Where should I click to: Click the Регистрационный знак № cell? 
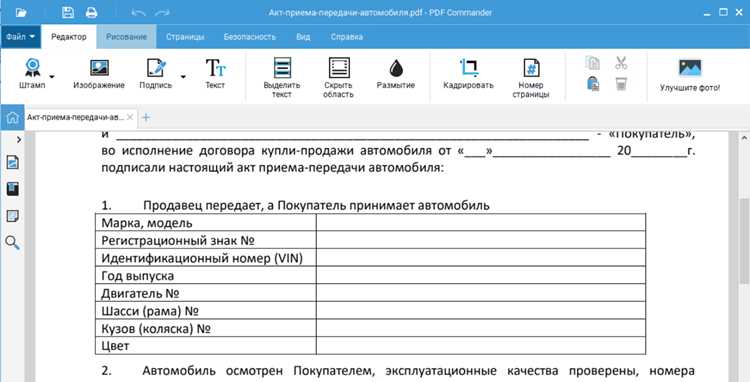coord(206,240)
